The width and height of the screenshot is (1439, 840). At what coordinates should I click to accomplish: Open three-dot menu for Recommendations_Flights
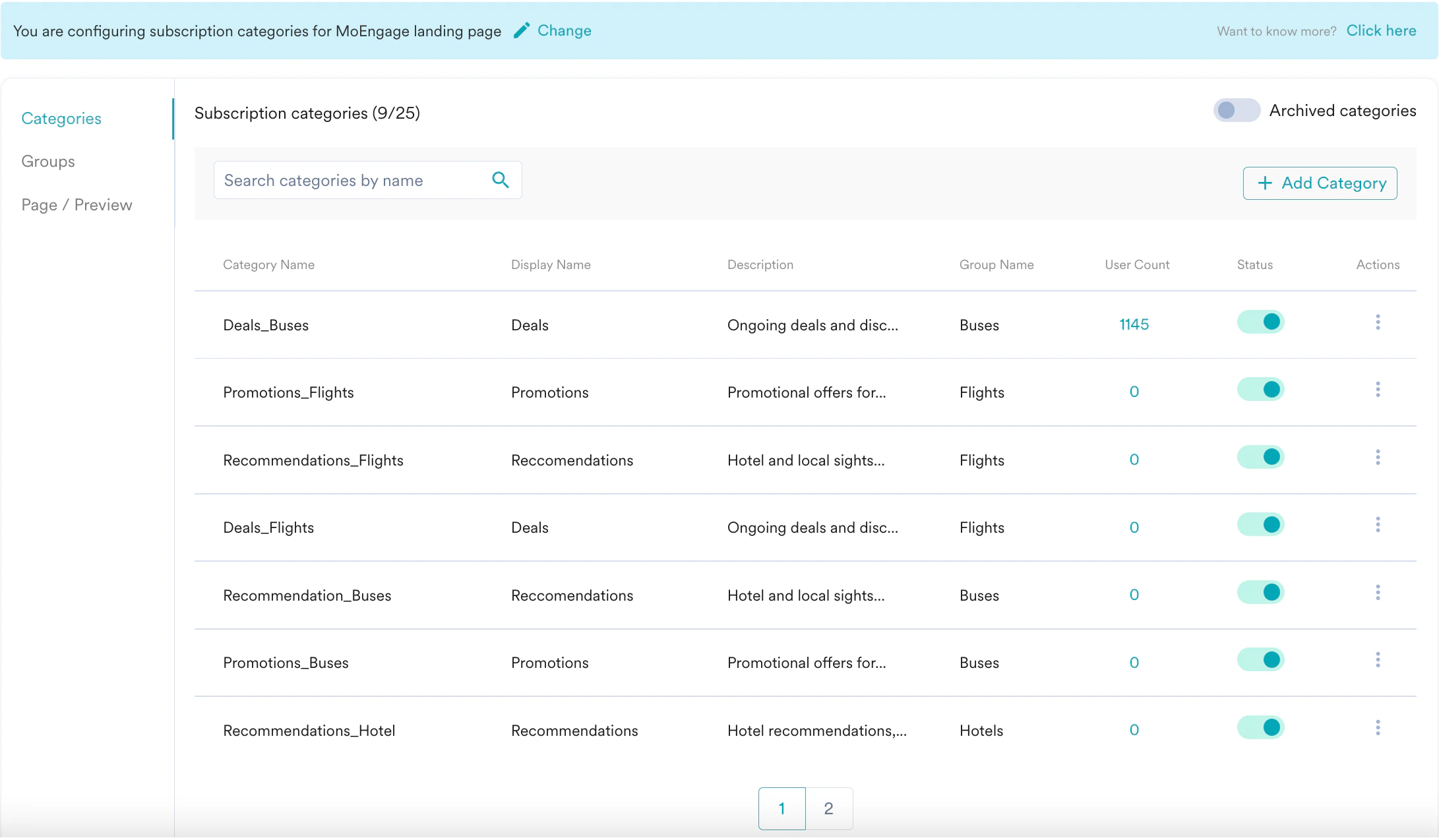(1378, 458)
